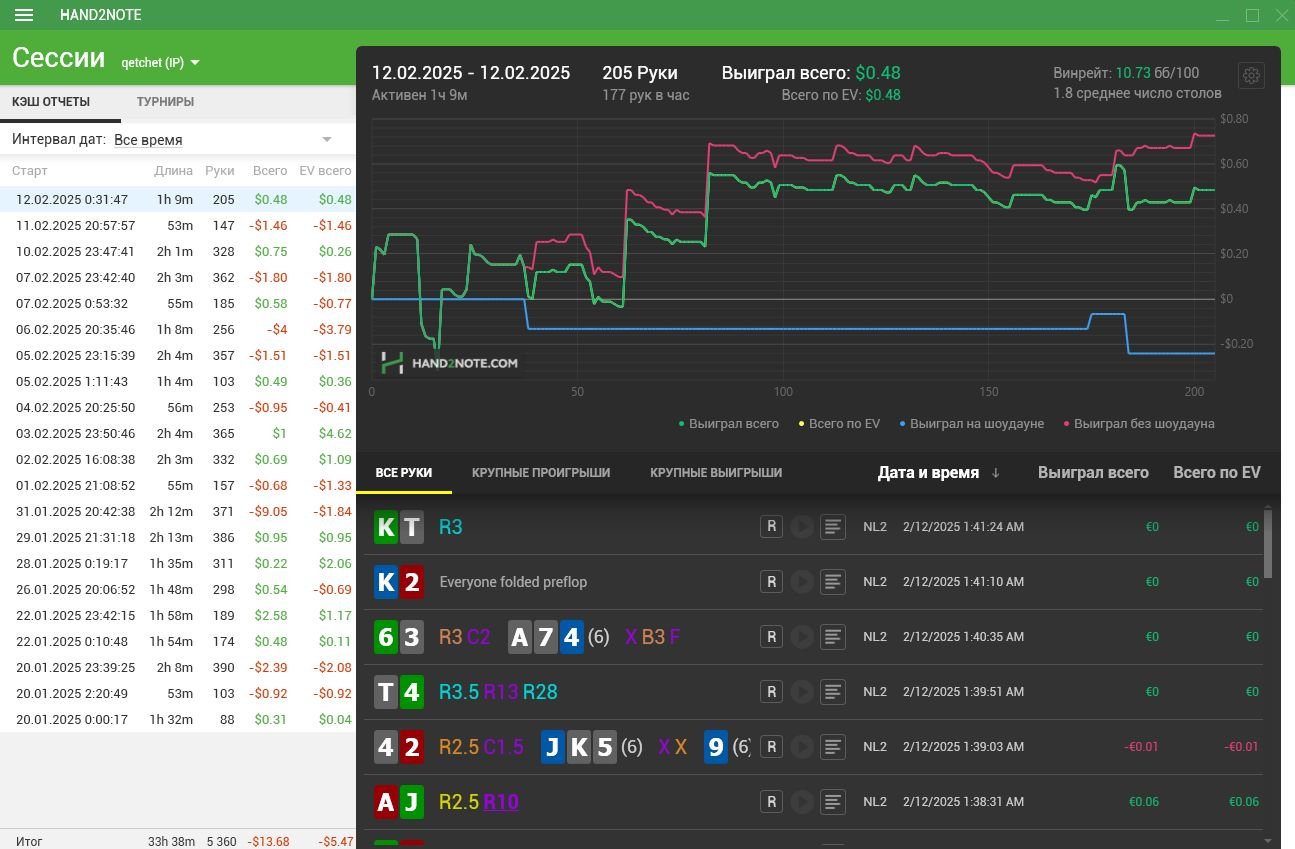Select session 10.02.2025 23:47:41
The image size is (1295, 849).
[178, 252]
